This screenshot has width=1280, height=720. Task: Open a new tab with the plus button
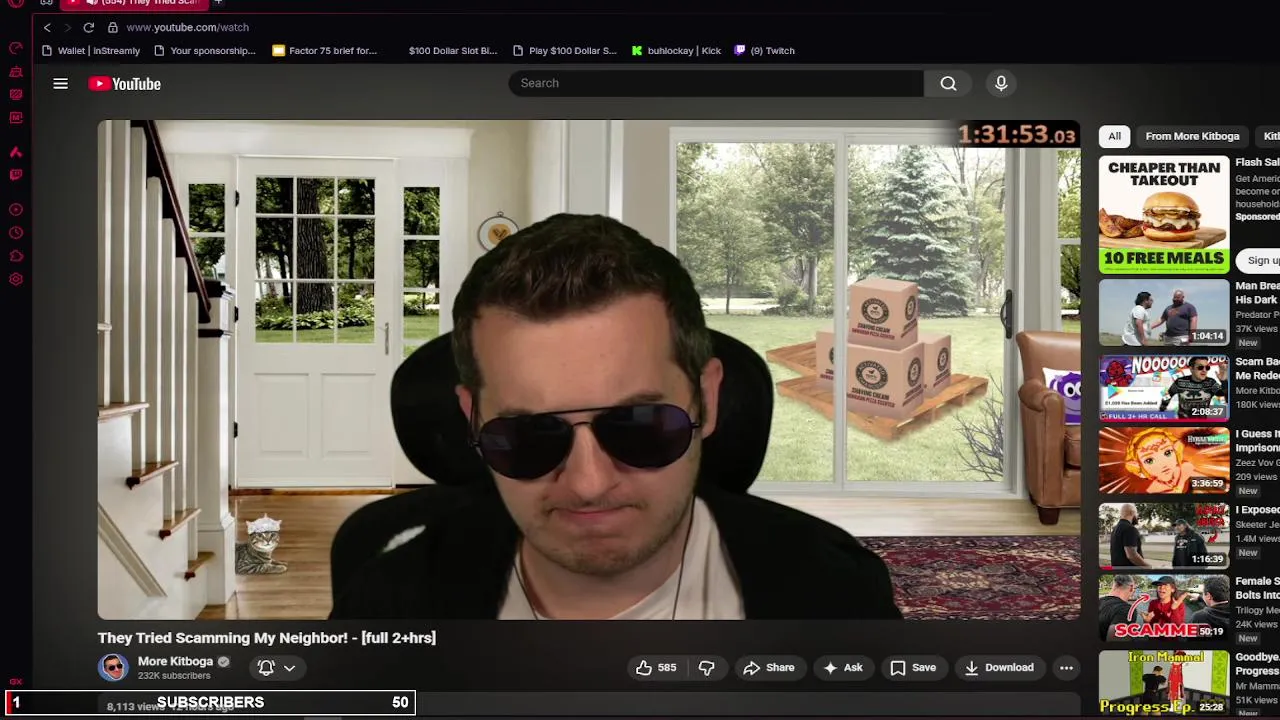[218, 3]
